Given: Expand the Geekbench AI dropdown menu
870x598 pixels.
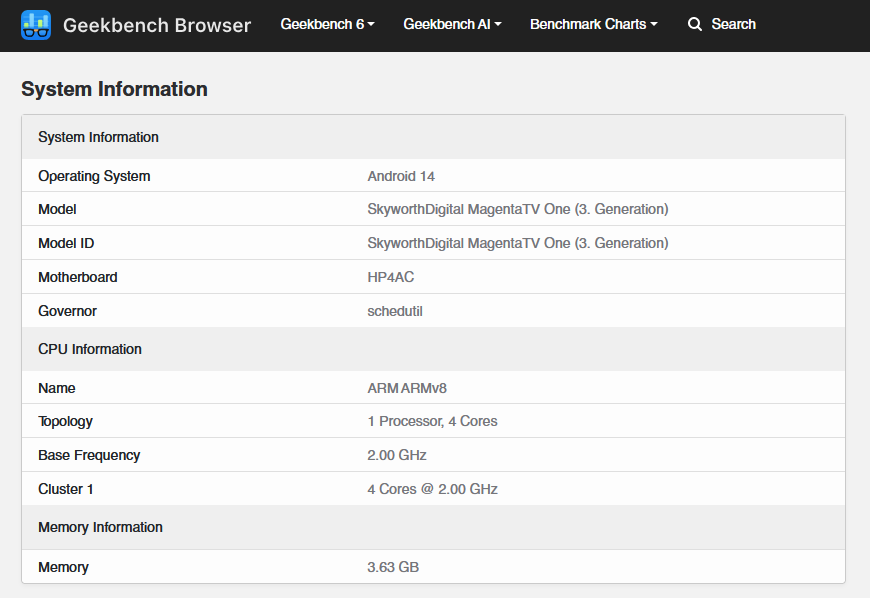Looking at the screenshot, I should pyautogui.click(x=452, y=24).
